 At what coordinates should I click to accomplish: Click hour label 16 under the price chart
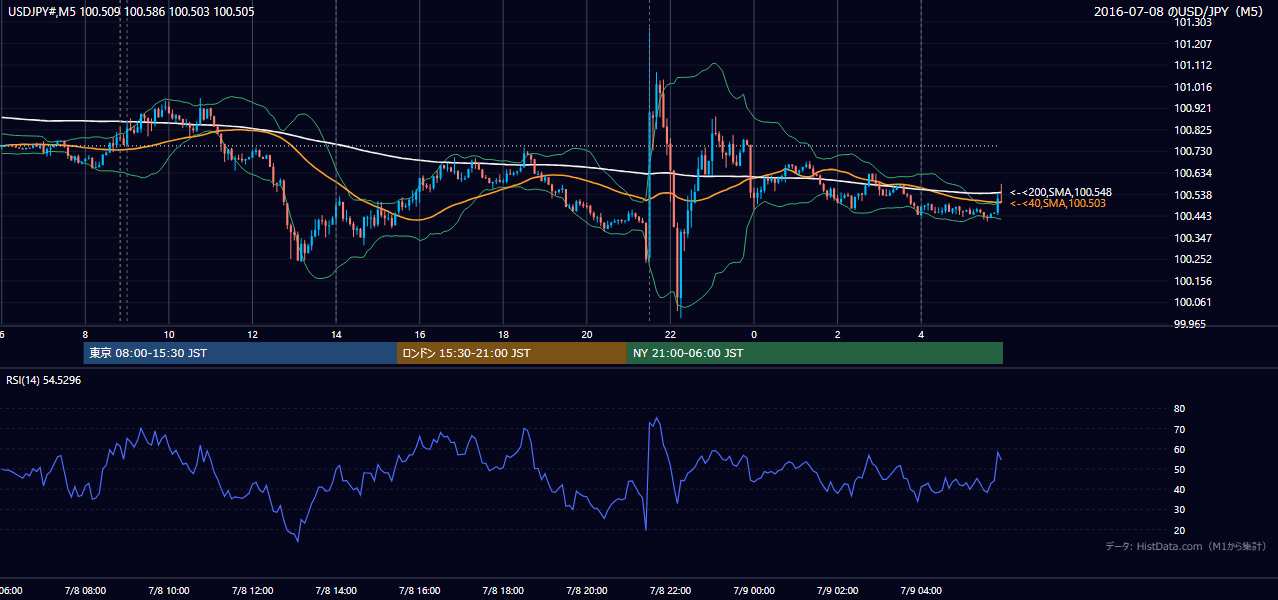420,334
